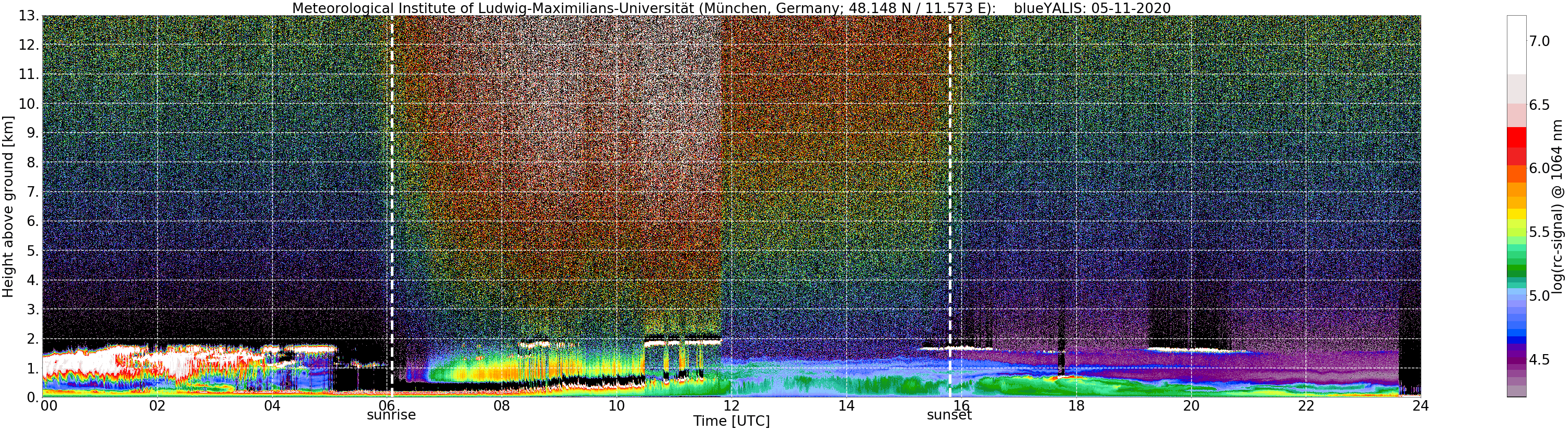
Task: Pick the yellow segment of the colorbar
Action: point(1517,214)
